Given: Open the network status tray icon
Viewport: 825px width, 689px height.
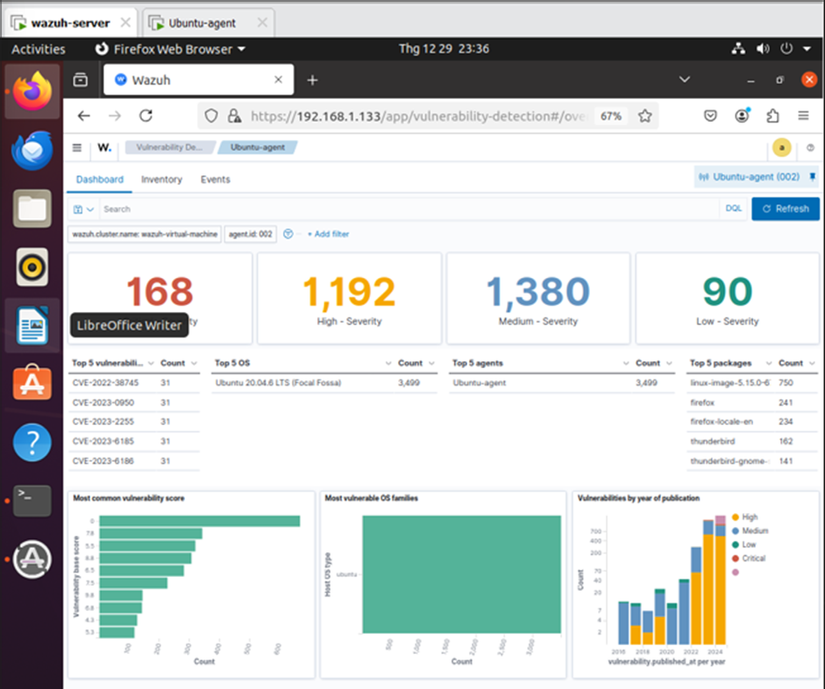Looking at the screenshot, I should coord(738,49).
